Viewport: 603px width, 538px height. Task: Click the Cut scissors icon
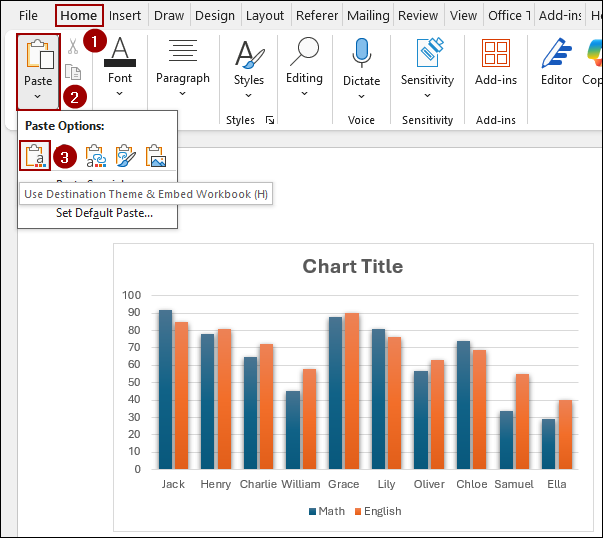click(72, 47)
